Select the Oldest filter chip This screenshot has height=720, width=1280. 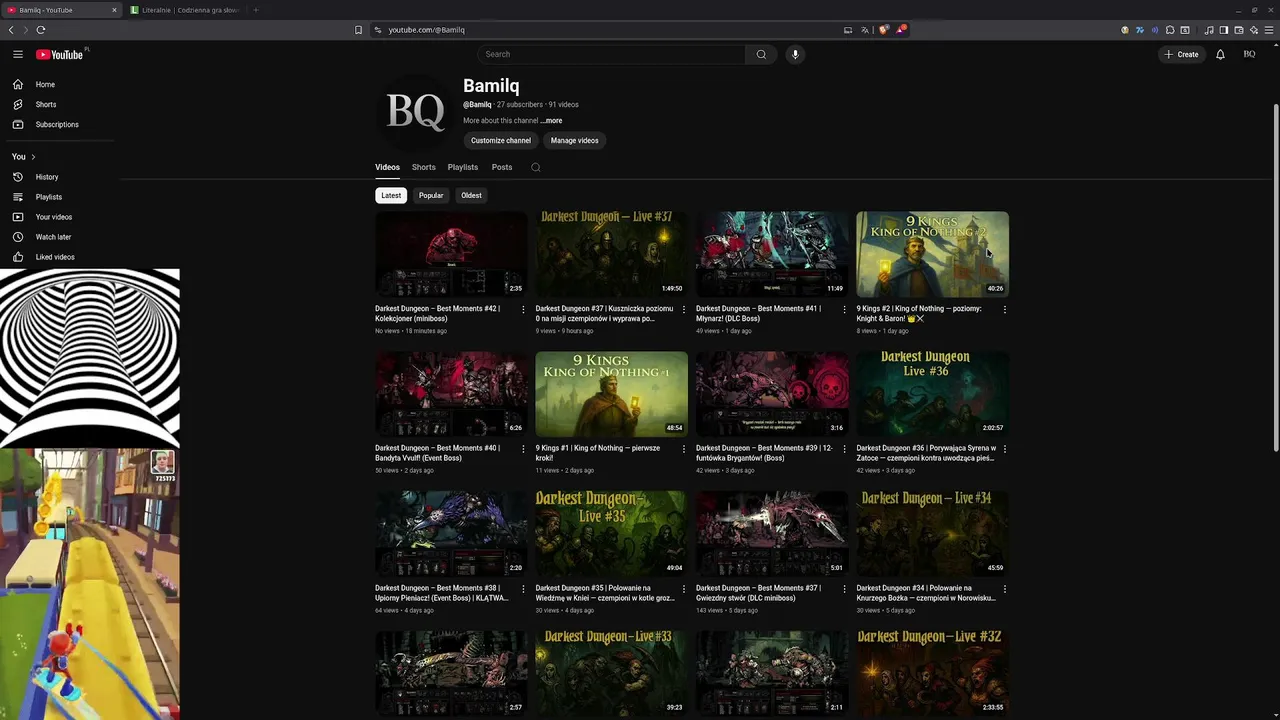pos(471,195)
